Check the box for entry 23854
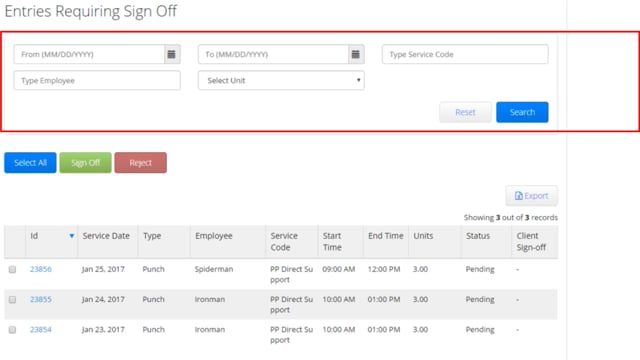Viewport: 640px width, 360px height. pyautogui.click(x=12, y=330)
